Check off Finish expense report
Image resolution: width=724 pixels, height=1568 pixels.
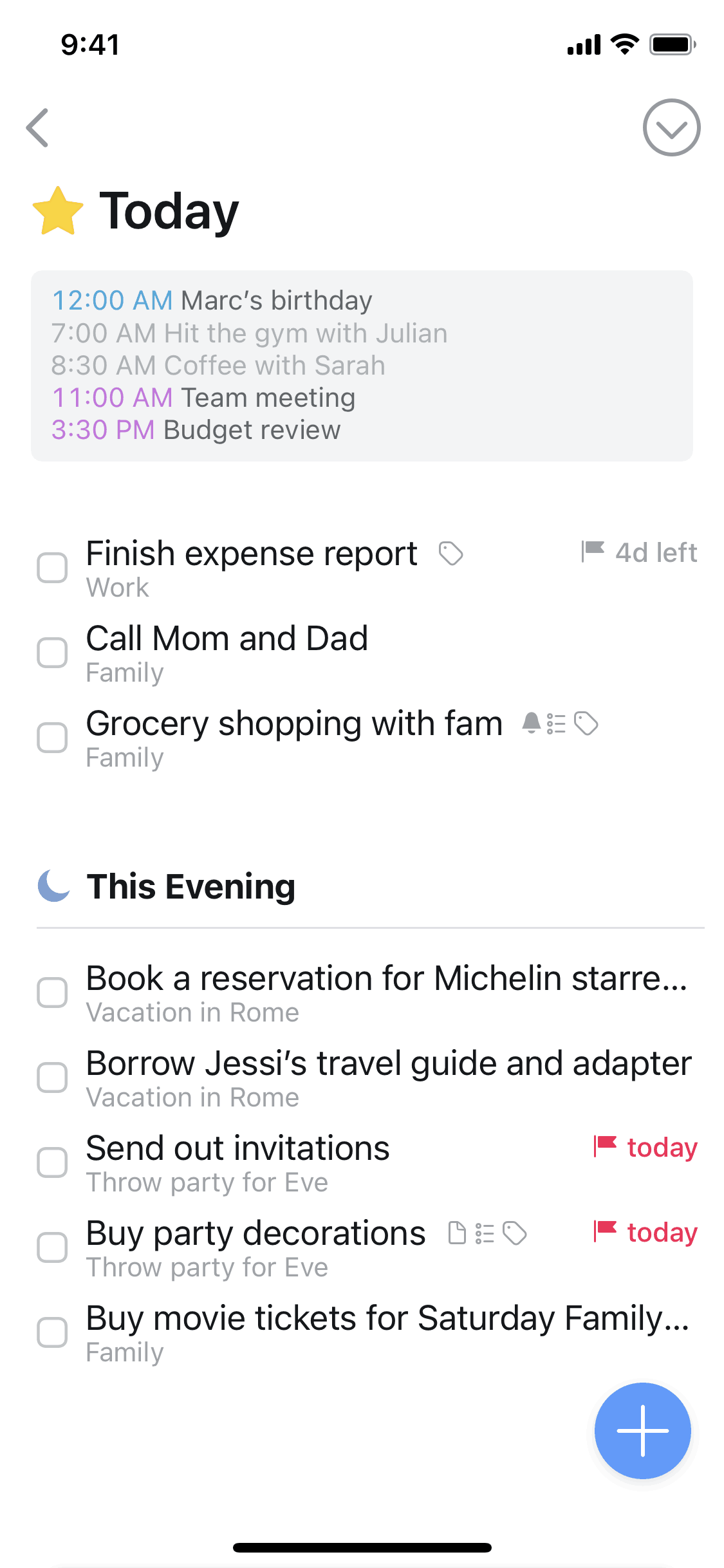(x=52, y=568)
